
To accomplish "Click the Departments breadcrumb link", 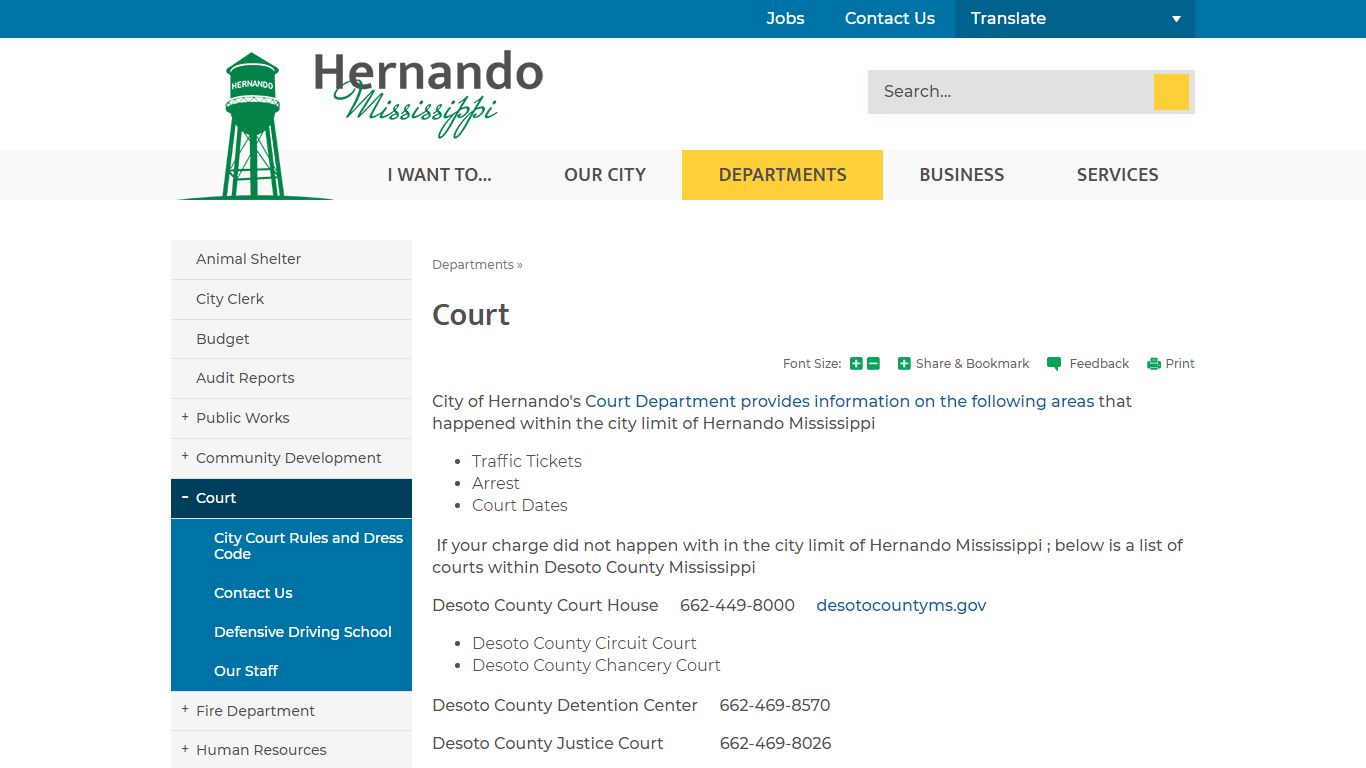I will tap(473, 265).
